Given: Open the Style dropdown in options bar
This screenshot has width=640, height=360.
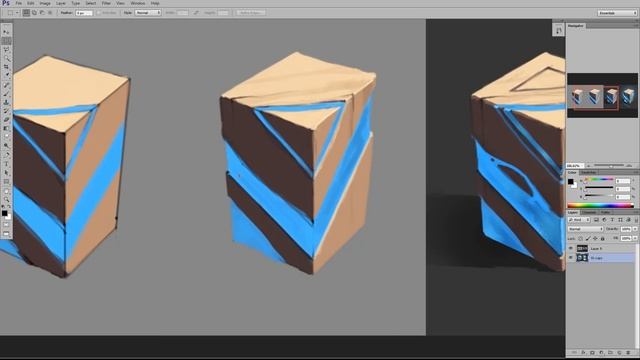Looking at the screenshot, I should 148,13.
